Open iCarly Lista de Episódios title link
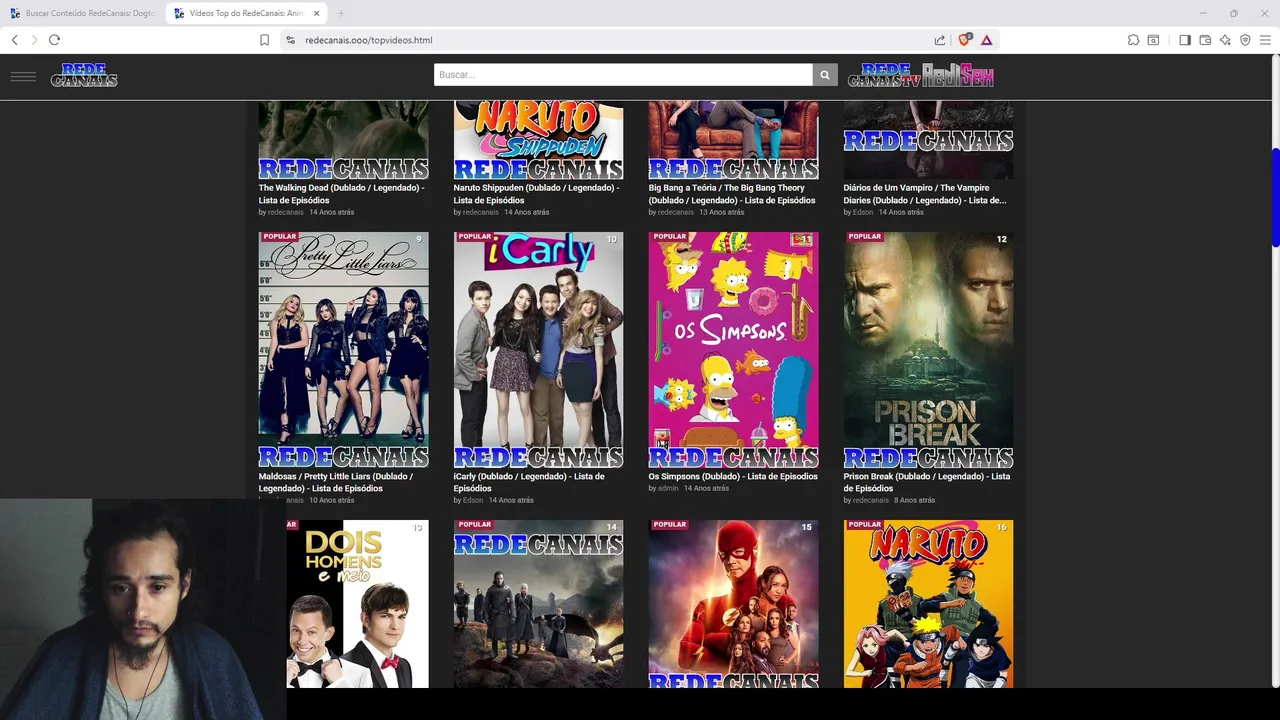Viewport: 1280px width, 720px height. coord(529,482)
